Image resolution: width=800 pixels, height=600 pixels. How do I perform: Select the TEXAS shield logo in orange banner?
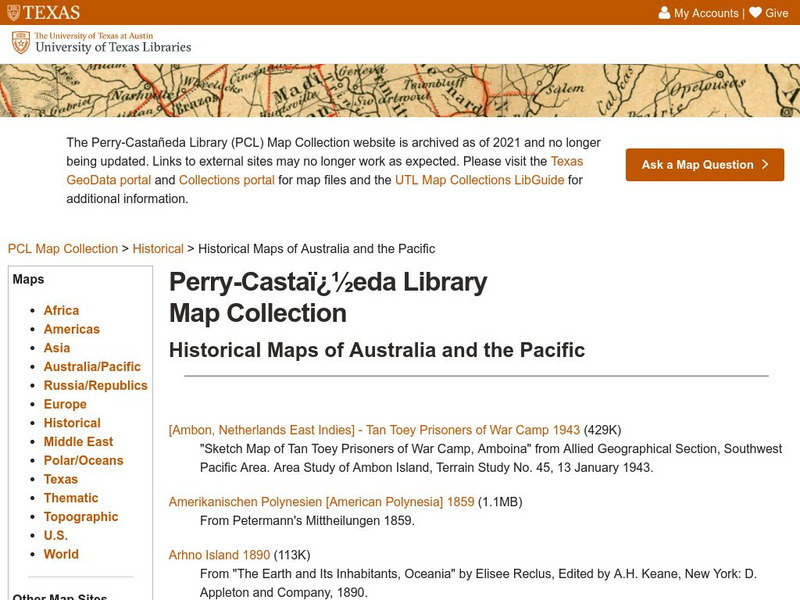(14, 11)
